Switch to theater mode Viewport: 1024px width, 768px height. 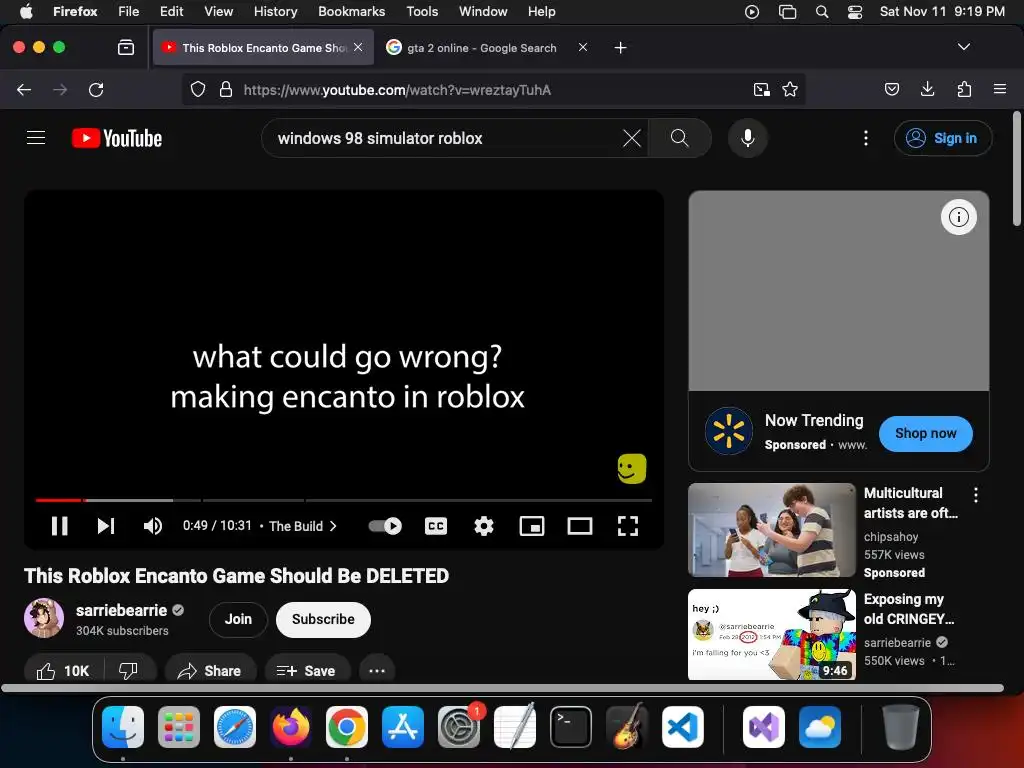coord(580,526)
